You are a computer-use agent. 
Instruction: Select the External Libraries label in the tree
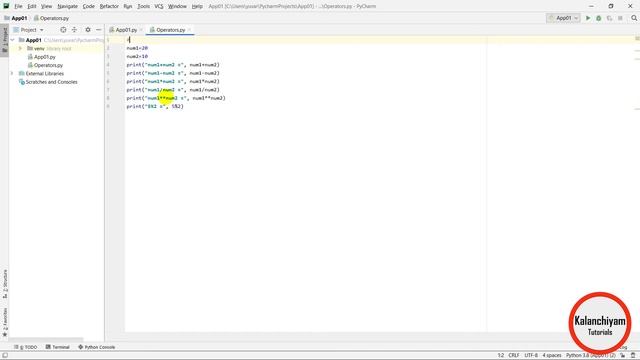(x=44, y=73)
